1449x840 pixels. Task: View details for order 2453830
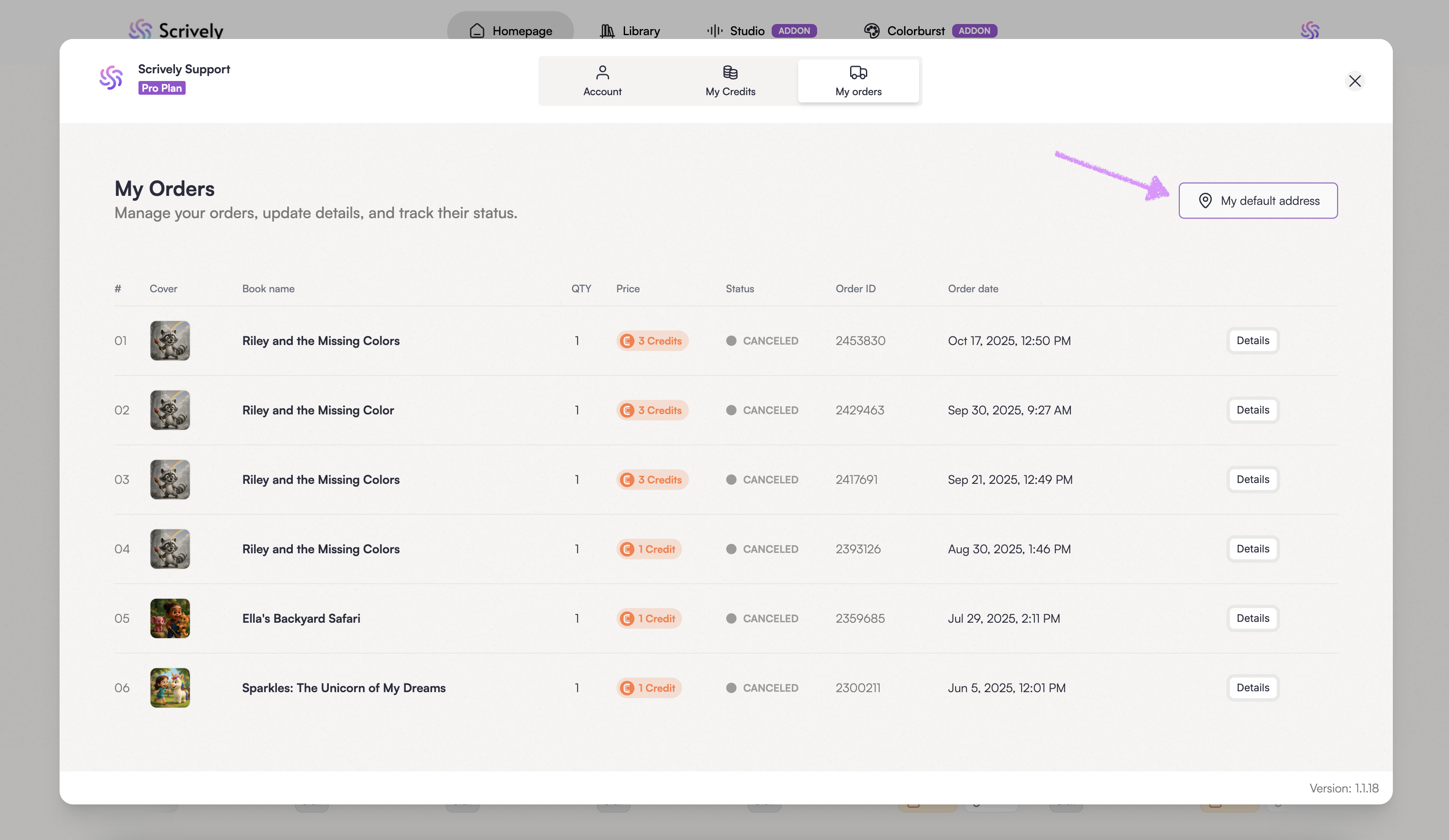point(1252,341)
